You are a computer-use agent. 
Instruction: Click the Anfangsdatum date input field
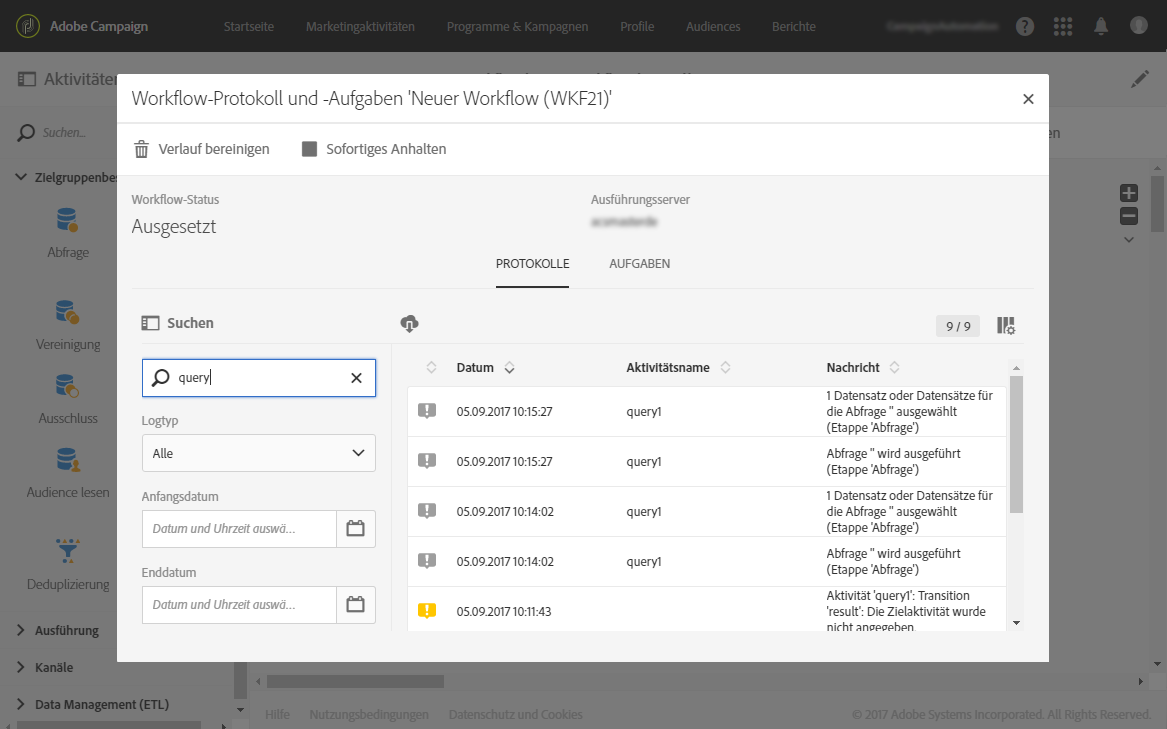pyautogui.click(x=239, y=528)
